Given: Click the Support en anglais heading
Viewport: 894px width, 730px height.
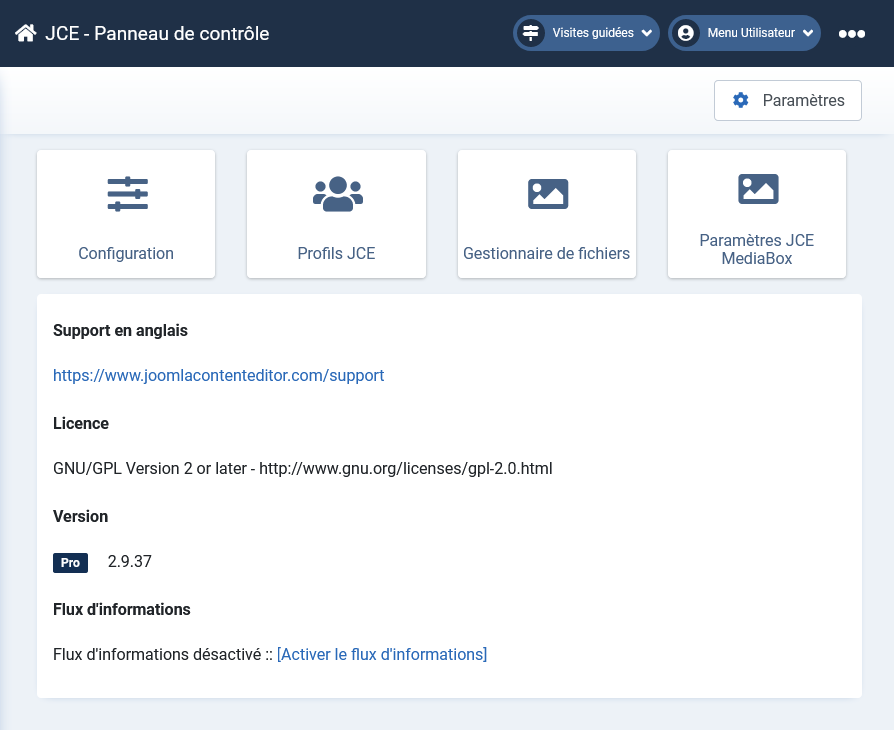Looking at the screenshot, I should (120, 331).
